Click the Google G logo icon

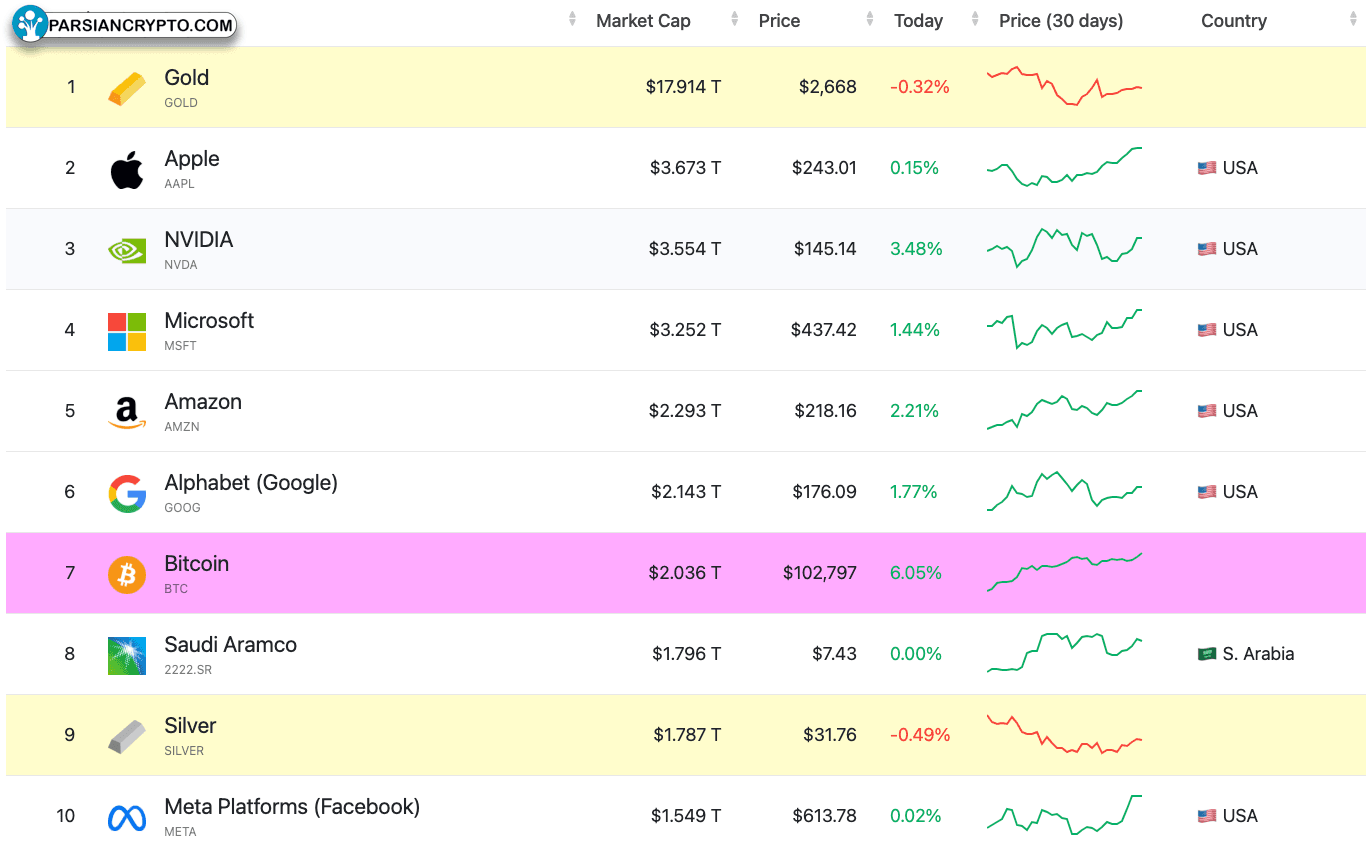[x=127, y=493]
